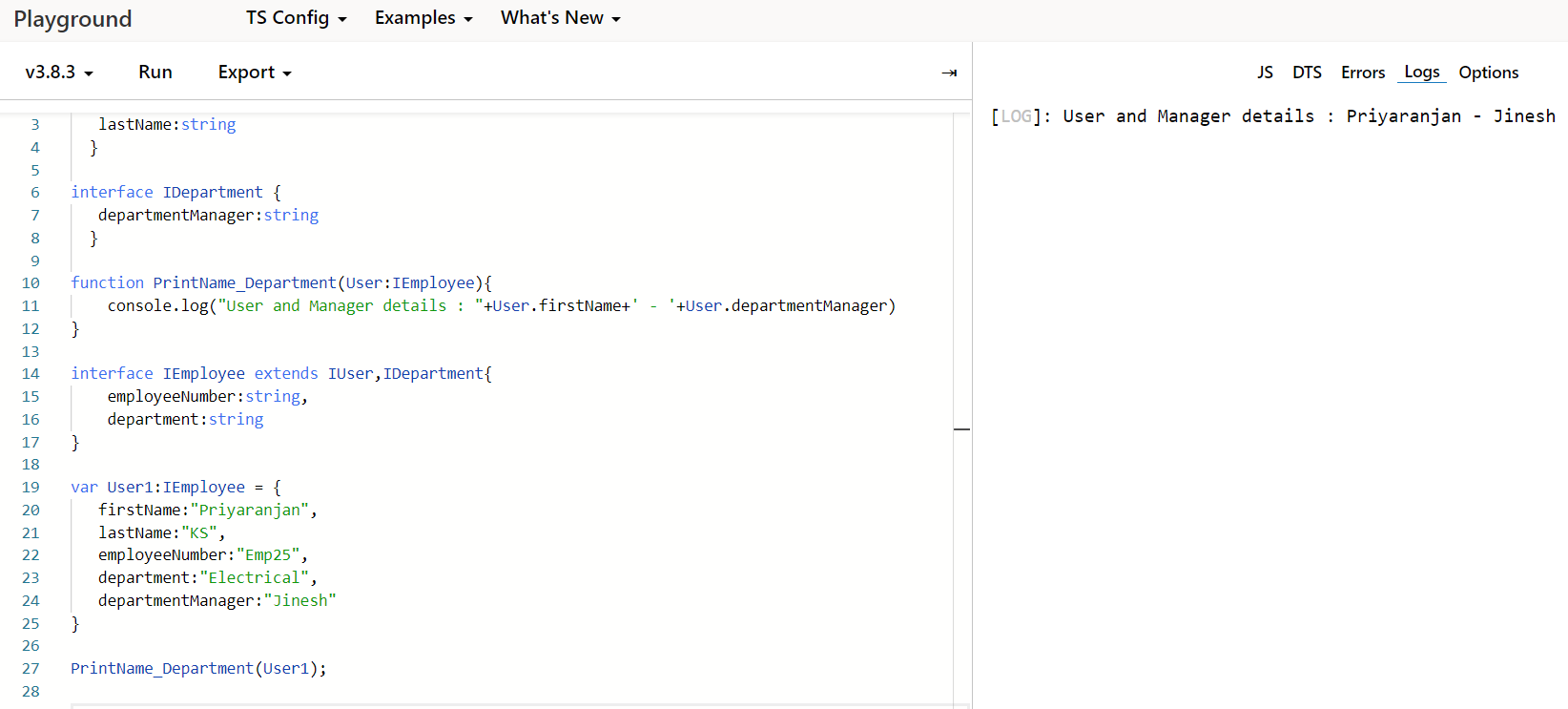Click the 'interface IDepartment {' line

pos(175,192)
